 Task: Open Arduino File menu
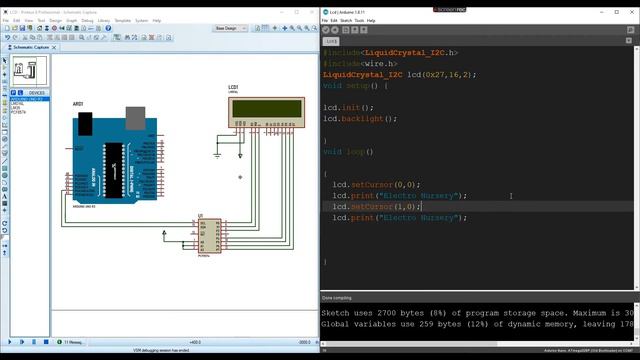click(325, 20)
